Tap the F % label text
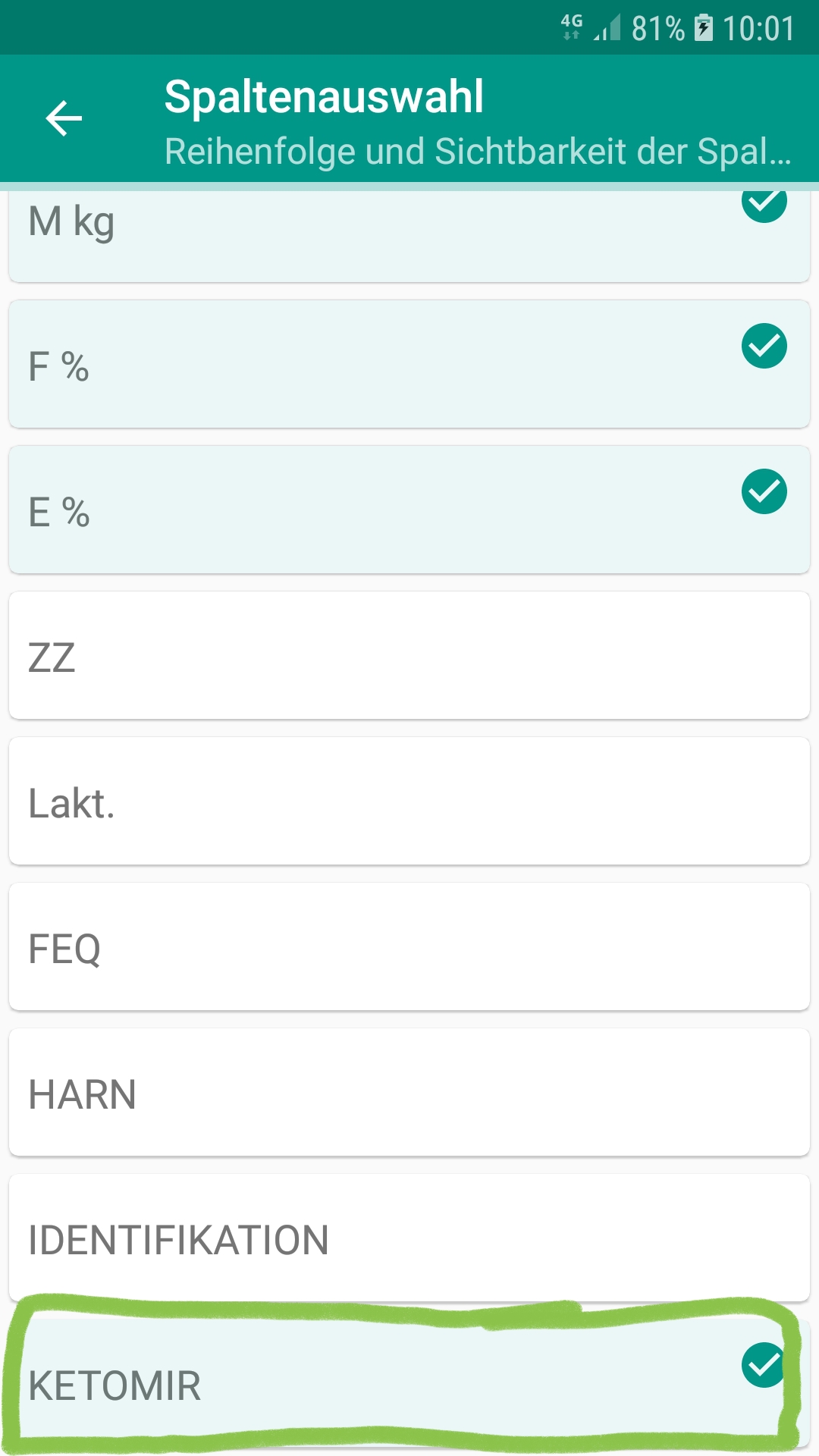 [x=58, y=366]
